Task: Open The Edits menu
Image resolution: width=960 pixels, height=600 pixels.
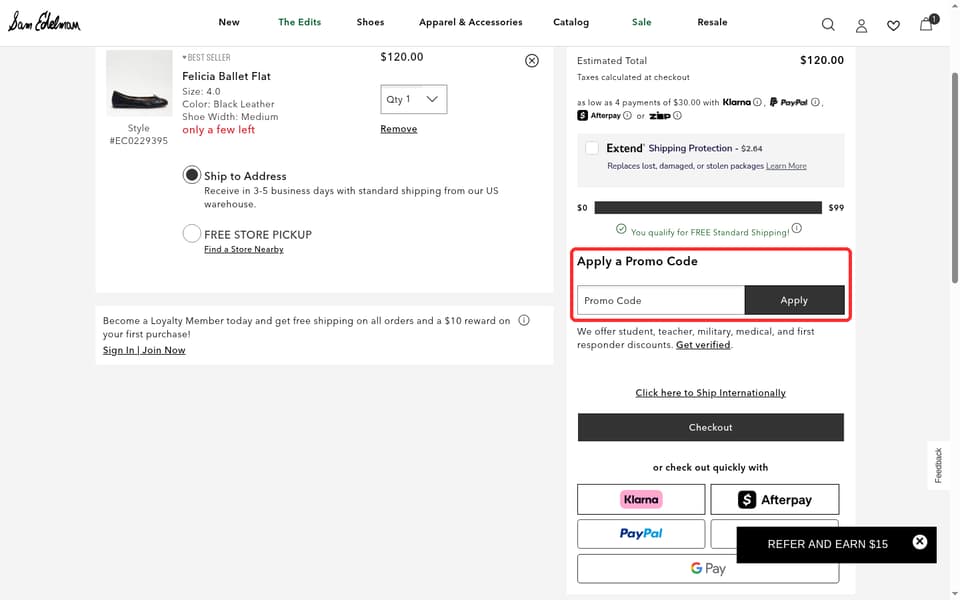Action: [299, 22]
